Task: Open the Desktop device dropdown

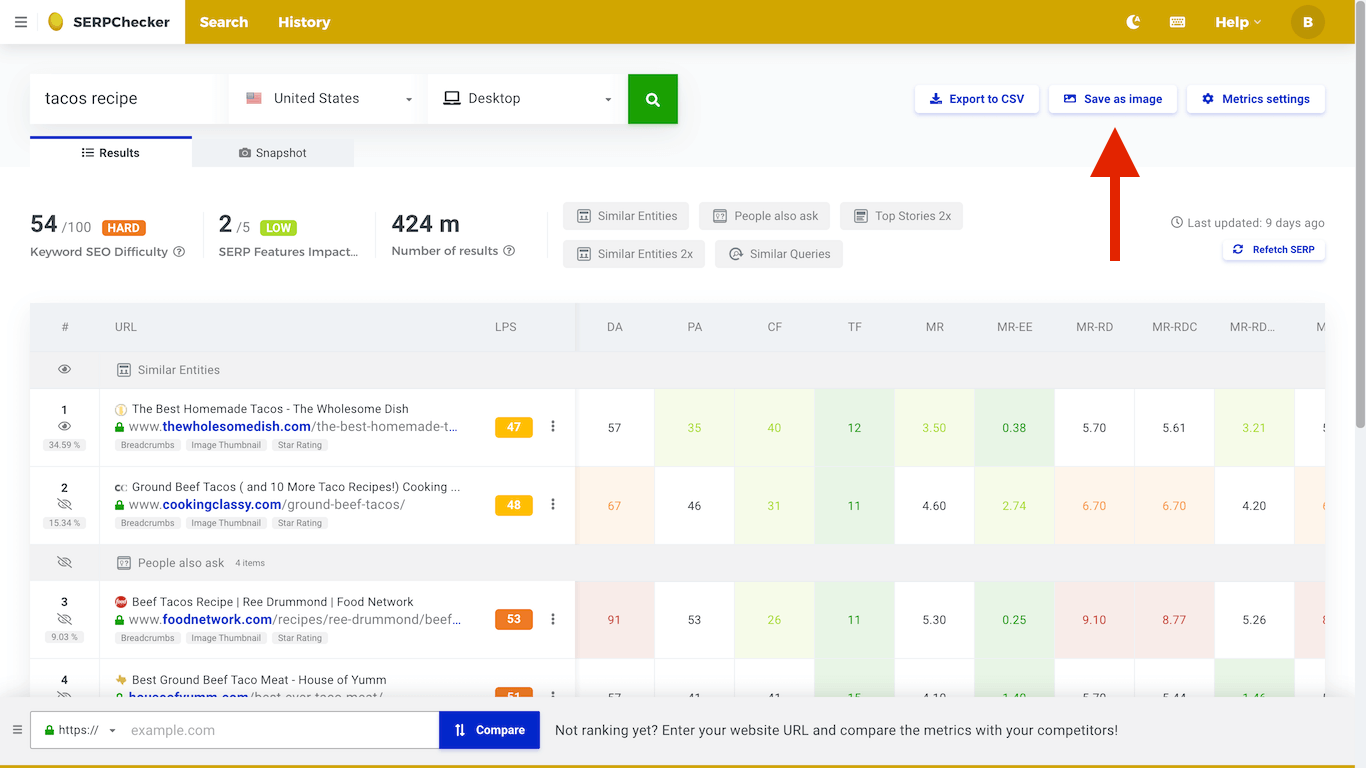Action: click(527, 99)
